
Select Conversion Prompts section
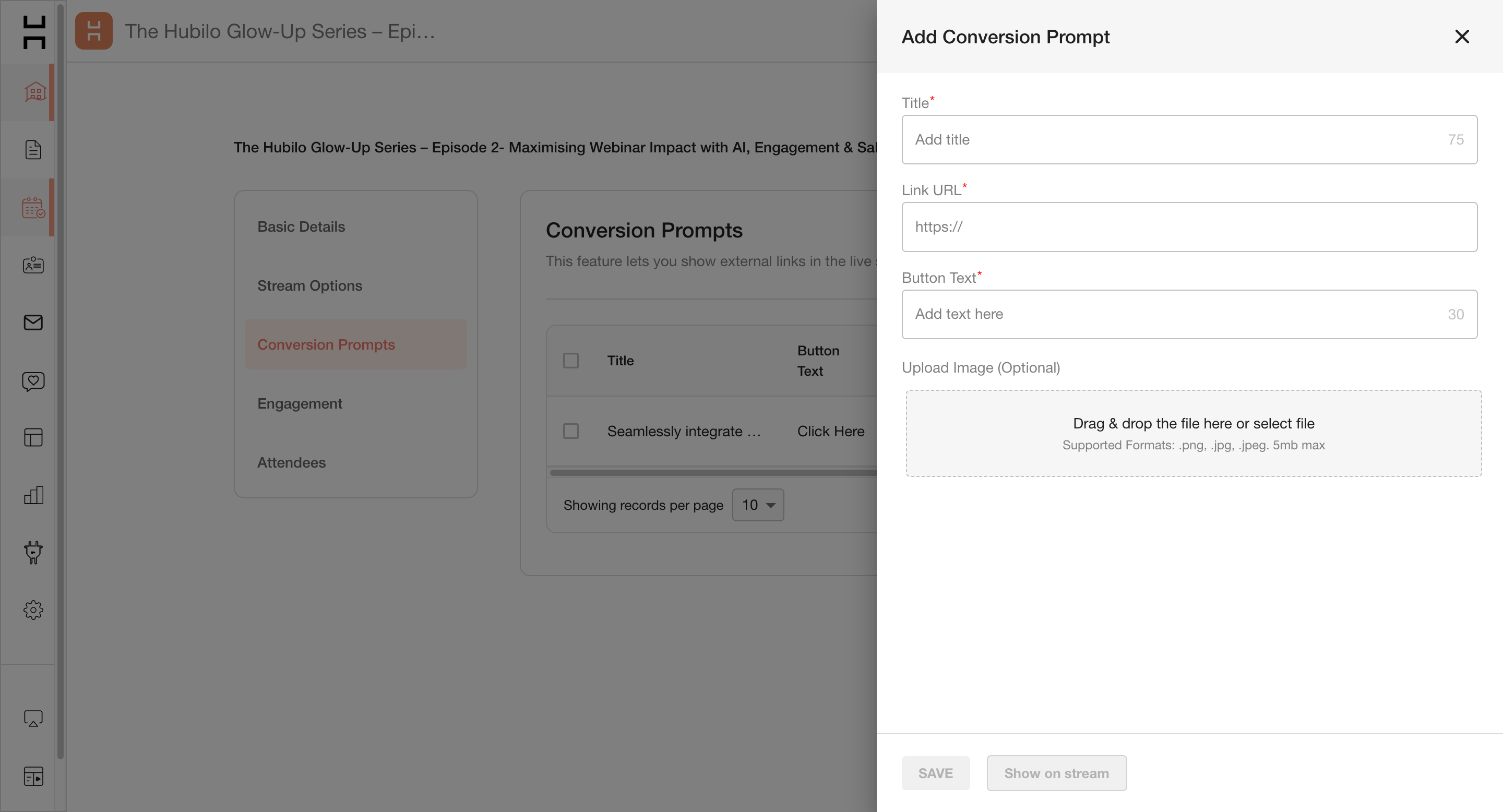click(356, 344)
